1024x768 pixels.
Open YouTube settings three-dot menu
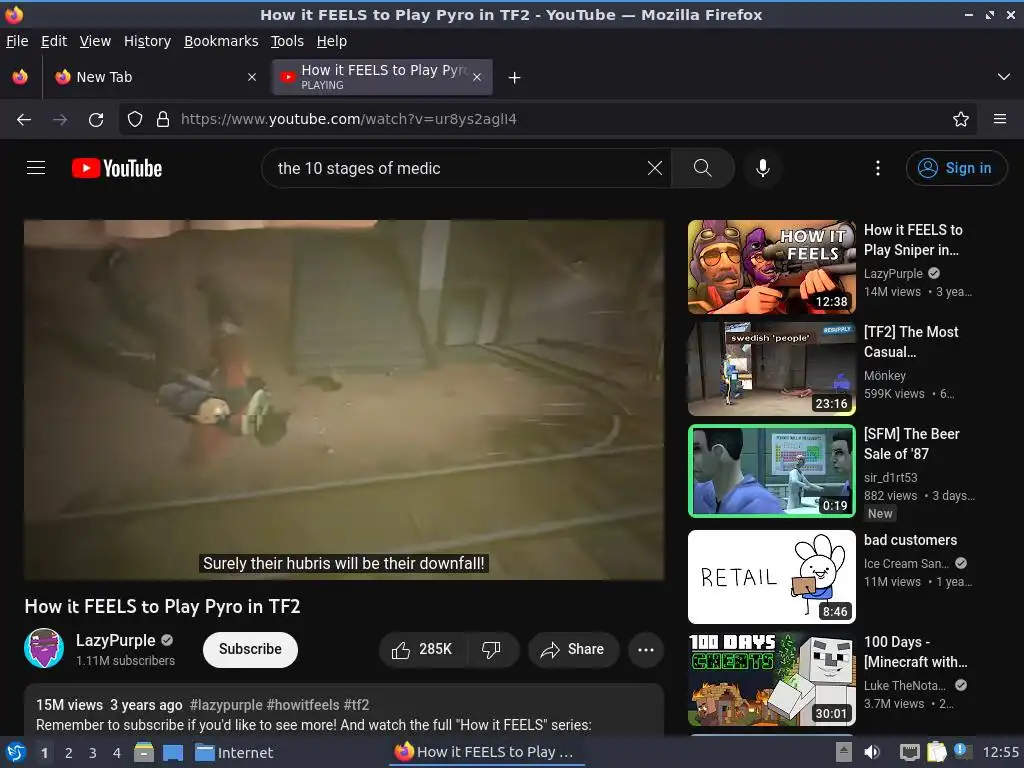point(878,168)
